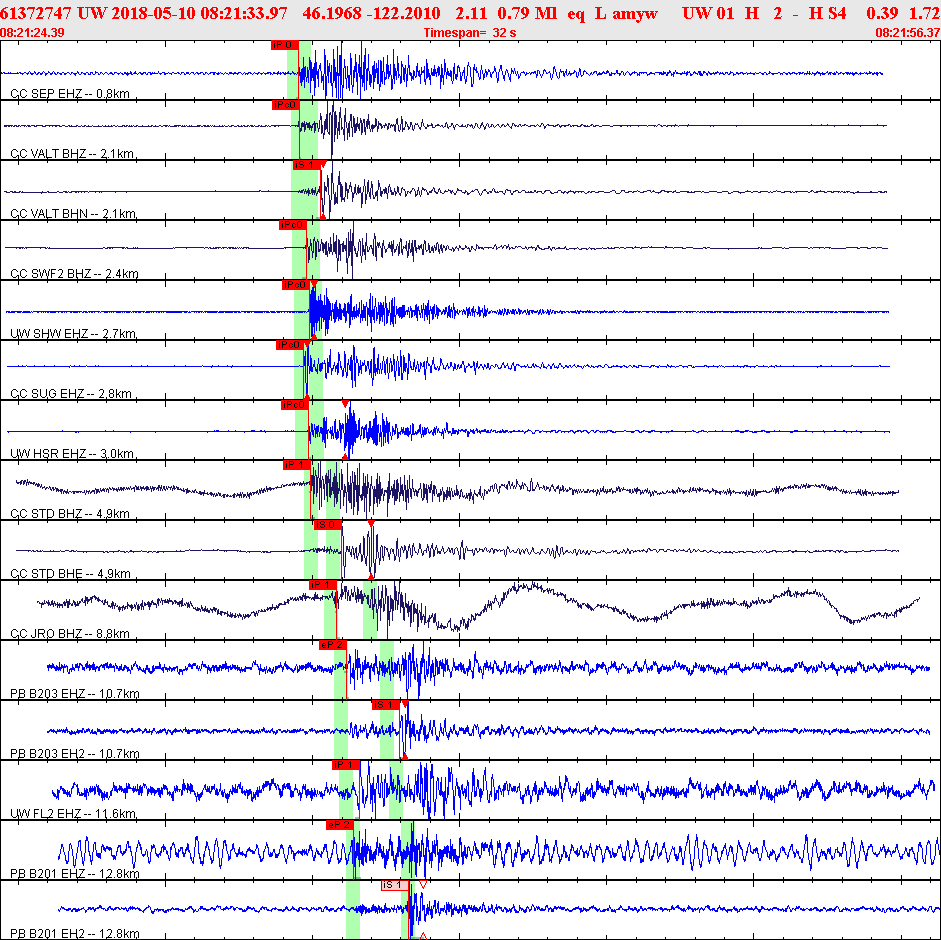
Task: Click the red triangle marker atop HSR EHZ trace
Action: (345, 404)
